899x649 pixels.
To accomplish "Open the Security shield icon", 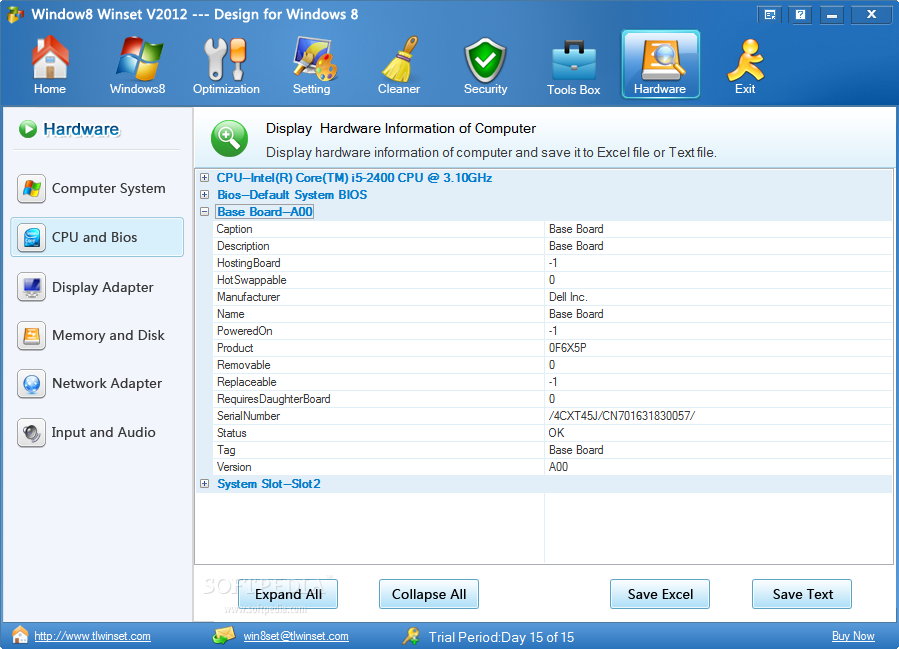I will coord(485,60).
